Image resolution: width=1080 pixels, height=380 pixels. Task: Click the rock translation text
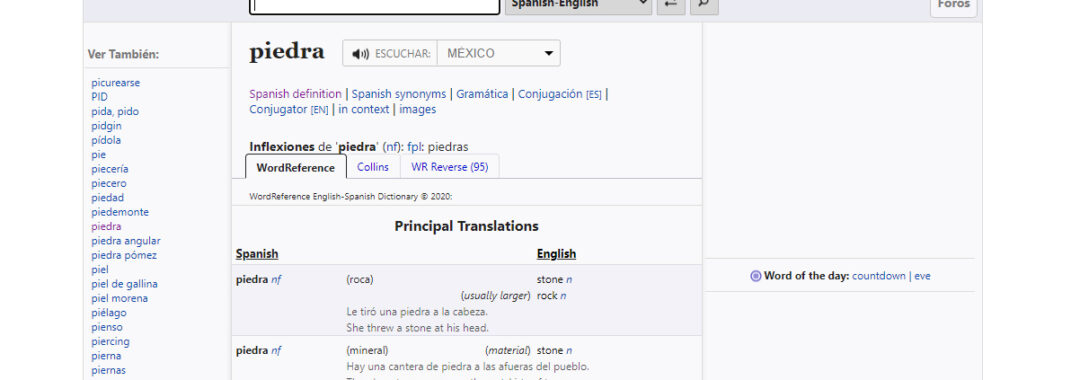click(547, 296)
